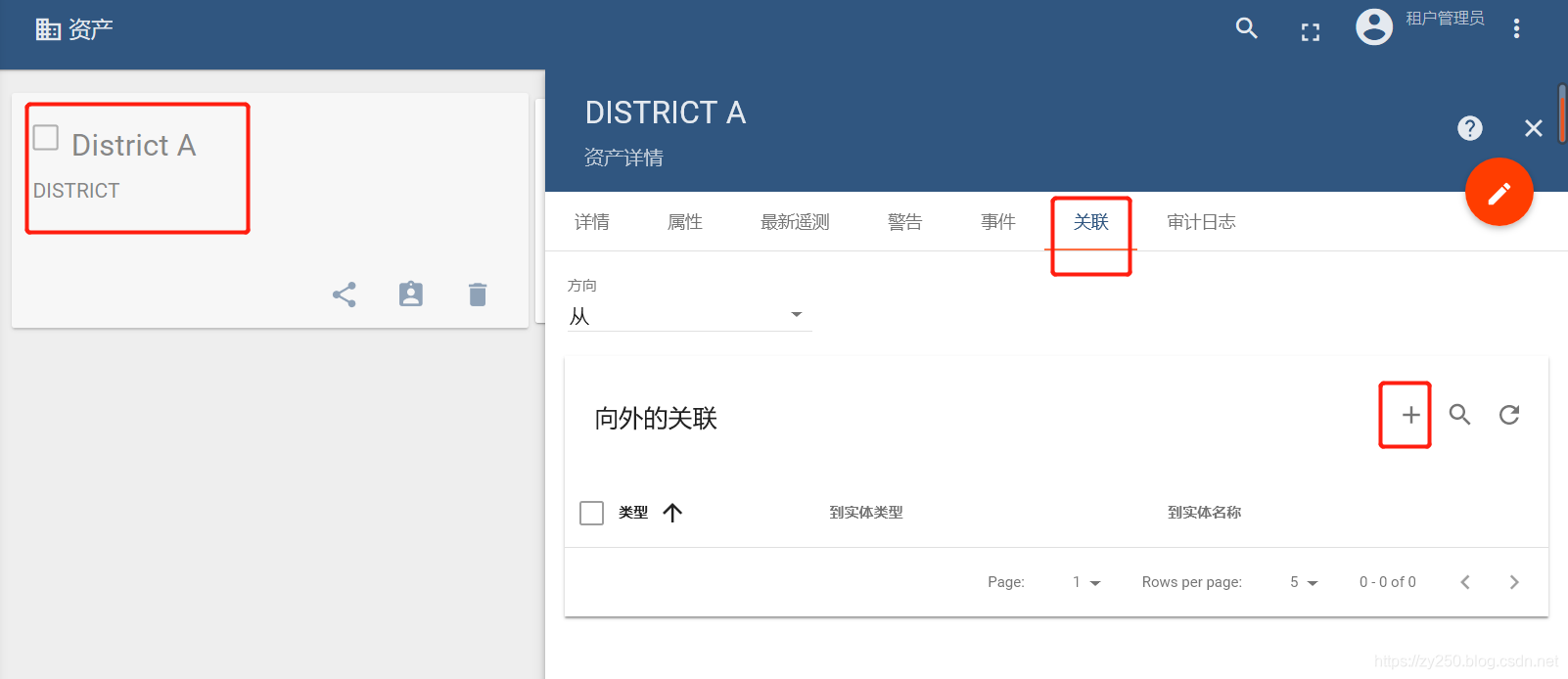Switch to the 关联 tab
The height and width of the screenshot is (679, 1568).
point(1091,222)
